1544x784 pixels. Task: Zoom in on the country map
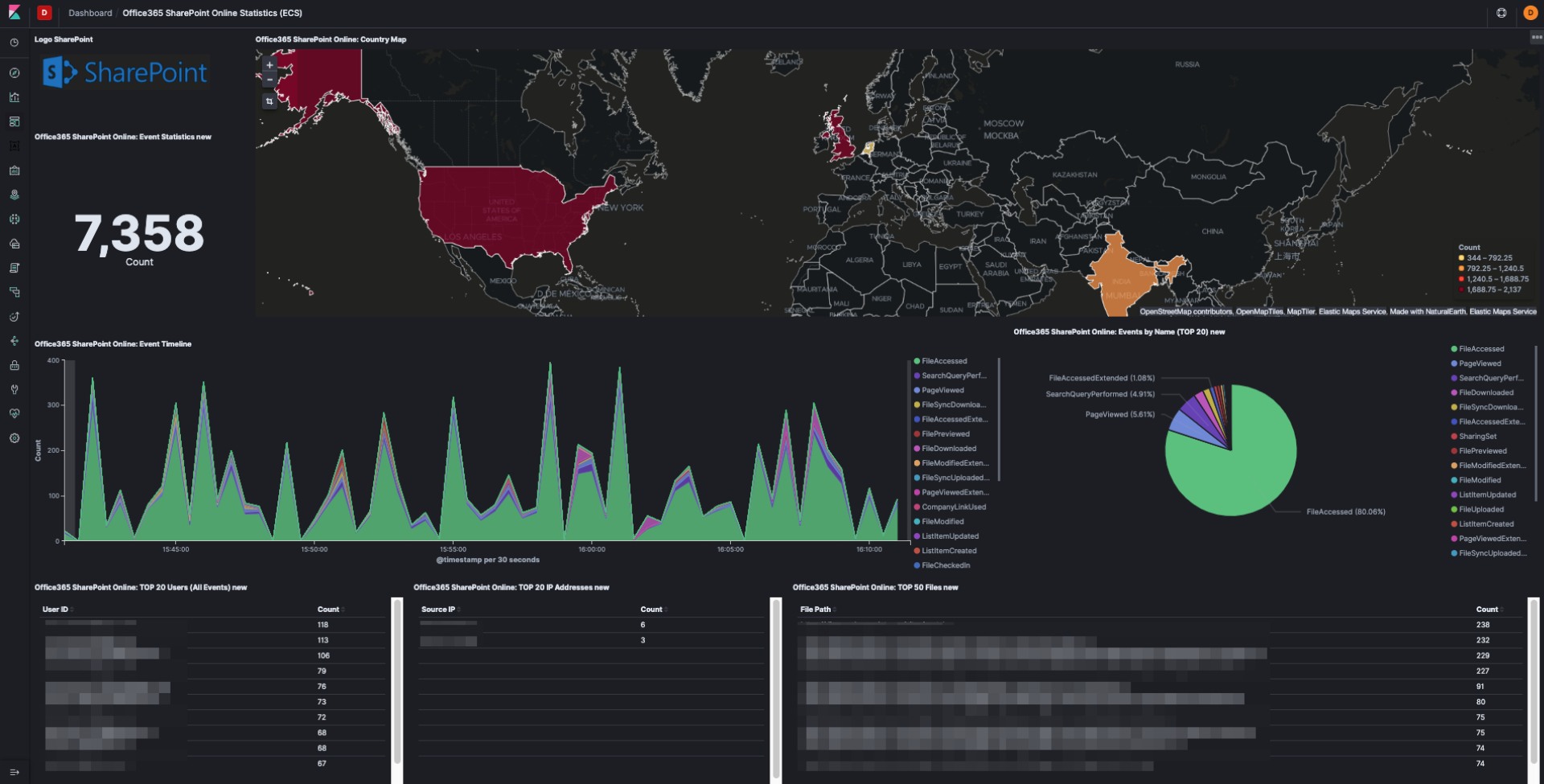coord(269,64)
